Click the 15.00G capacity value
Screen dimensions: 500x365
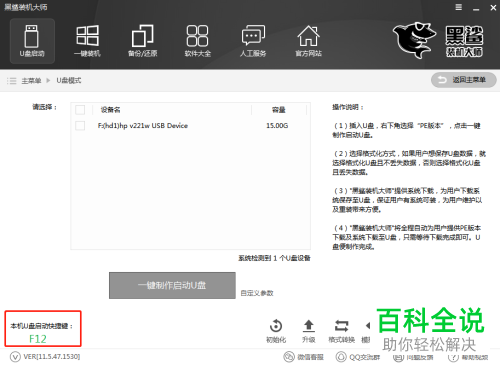[x=277, y=126]
